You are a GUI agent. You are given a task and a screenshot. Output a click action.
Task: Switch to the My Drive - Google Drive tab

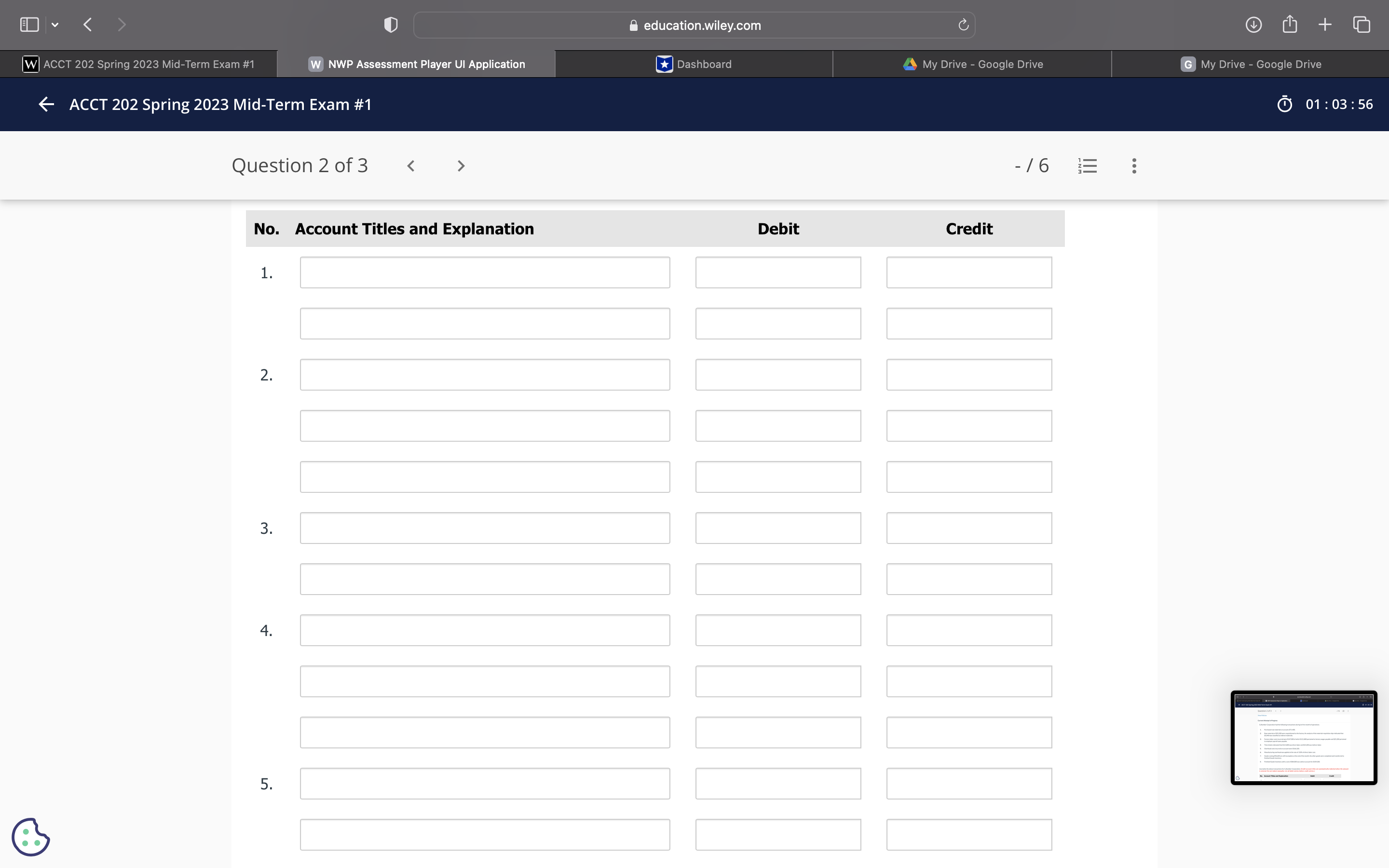973,64
